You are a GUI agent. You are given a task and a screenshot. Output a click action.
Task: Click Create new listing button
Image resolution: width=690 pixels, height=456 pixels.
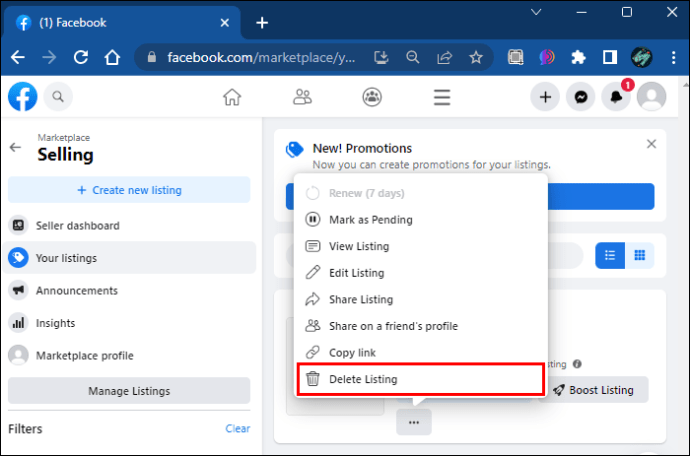pos(129,190)
